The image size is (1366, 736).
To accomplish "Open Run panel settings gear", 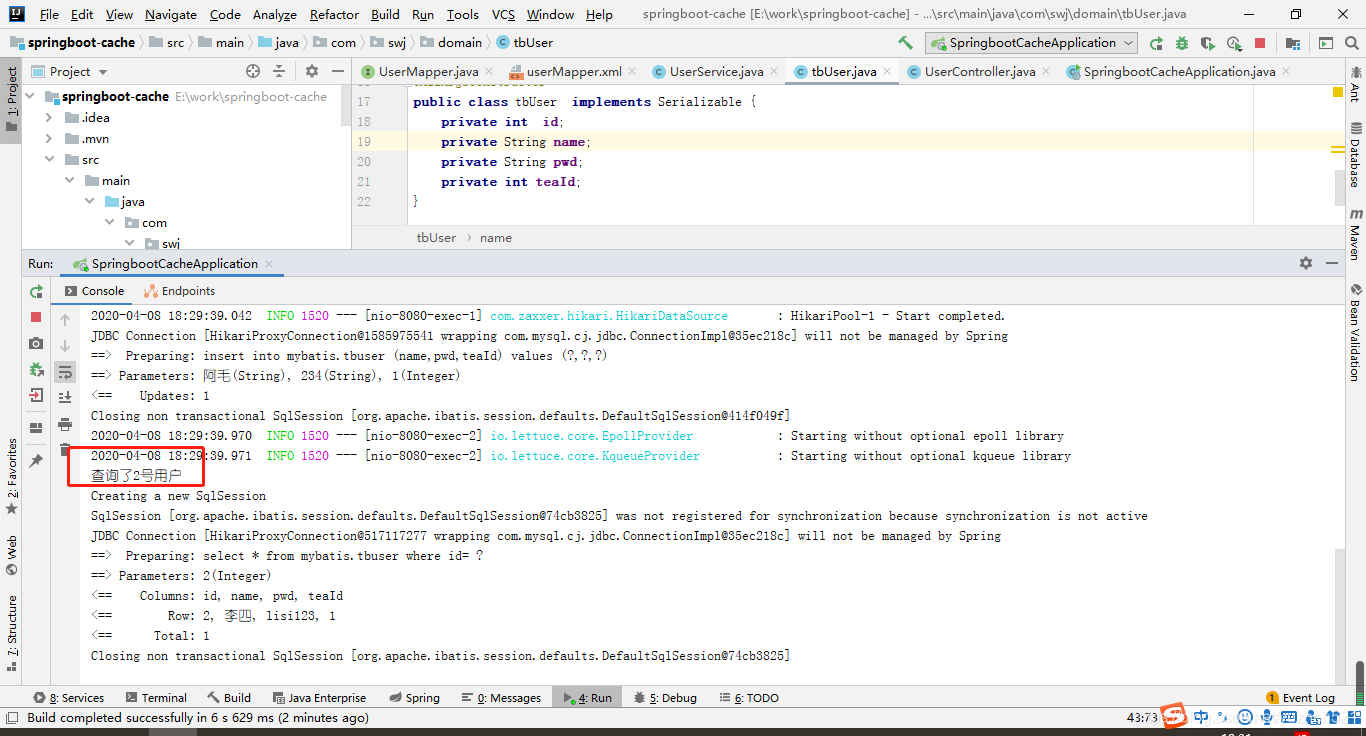I will pyautogui.click(x=1306, y=263).
